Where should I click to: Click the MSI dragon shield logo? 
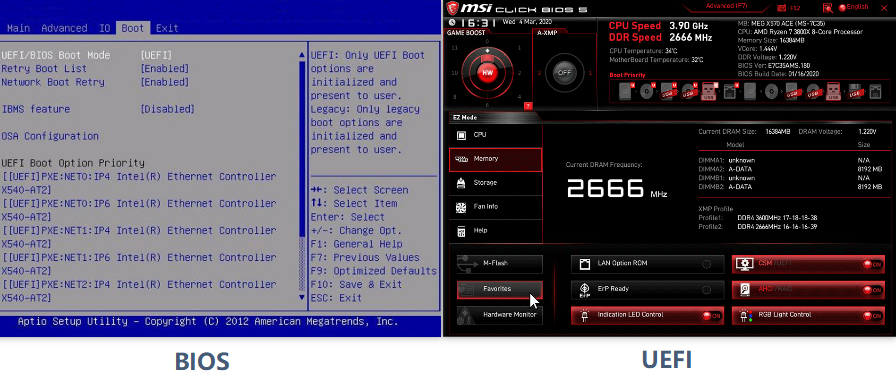[x=452, y=8]
